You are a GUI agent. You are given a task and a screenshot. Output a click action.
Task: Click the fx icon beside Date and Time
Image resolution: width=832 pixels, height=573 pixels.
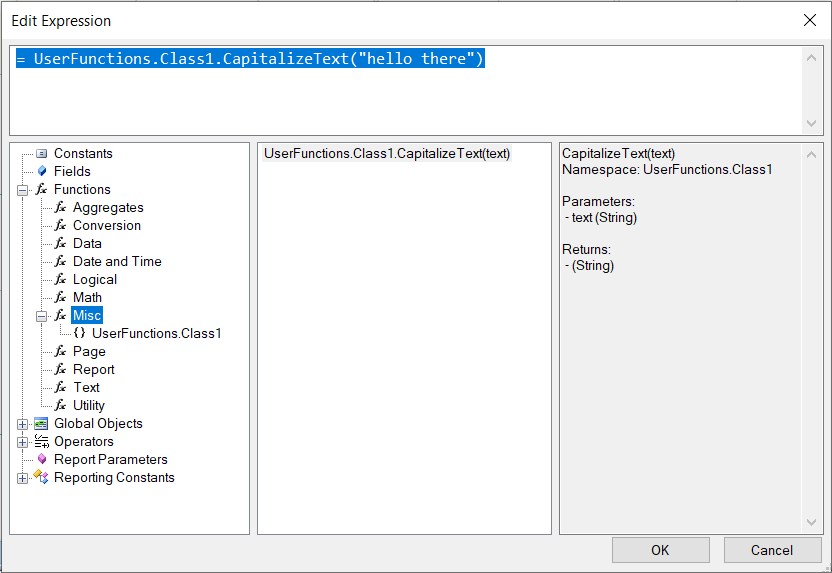click(60, 262)
